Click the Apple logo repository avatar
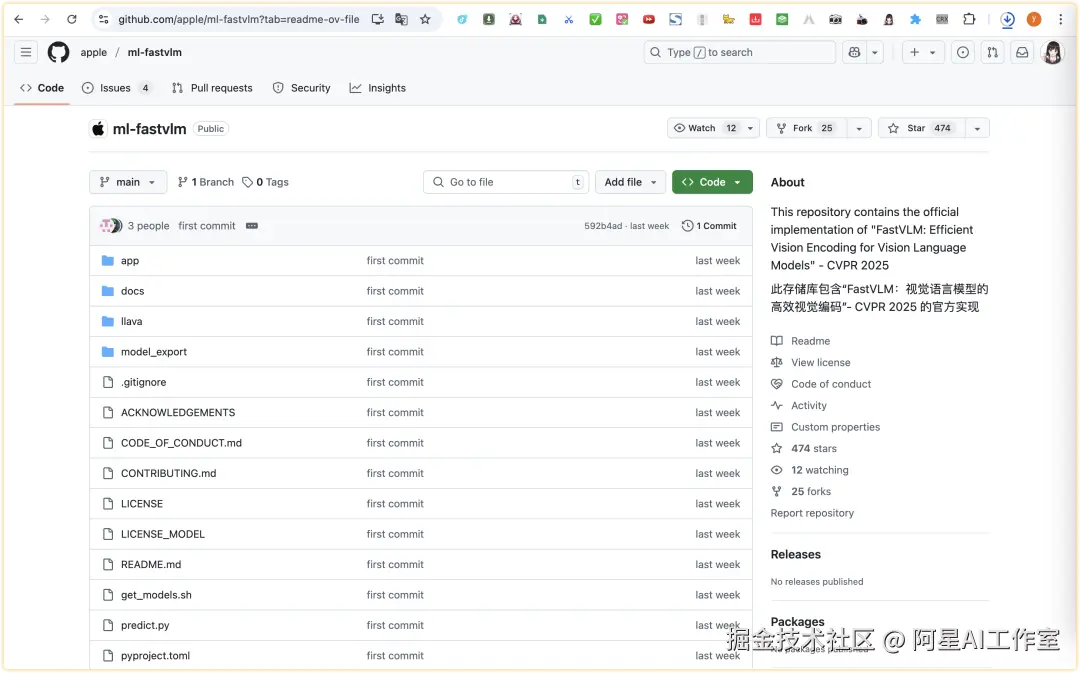 click(98, 129)
